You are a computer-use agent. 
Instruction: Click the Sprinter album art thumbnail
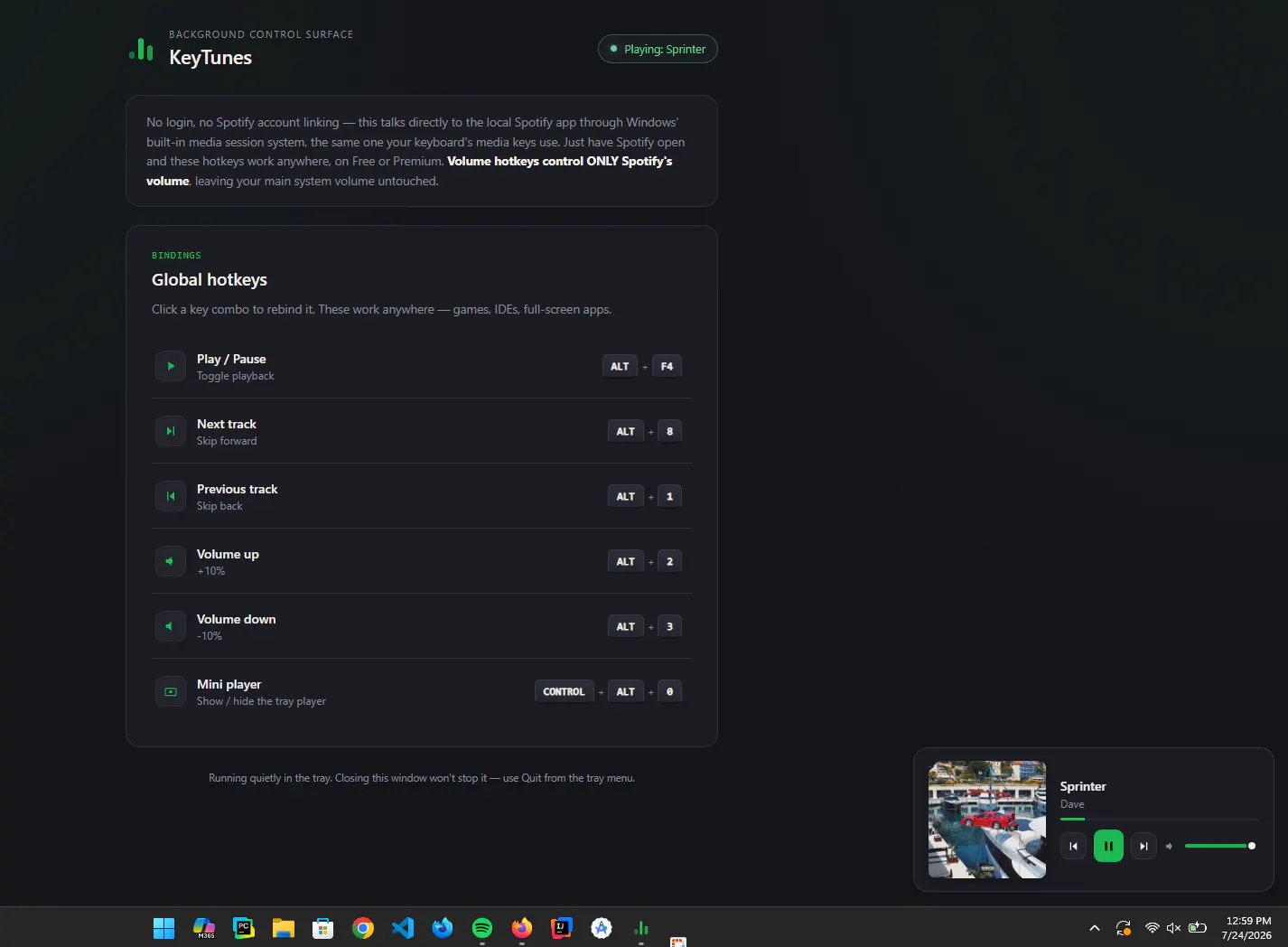pyautogui.click(x=987, y=820)
